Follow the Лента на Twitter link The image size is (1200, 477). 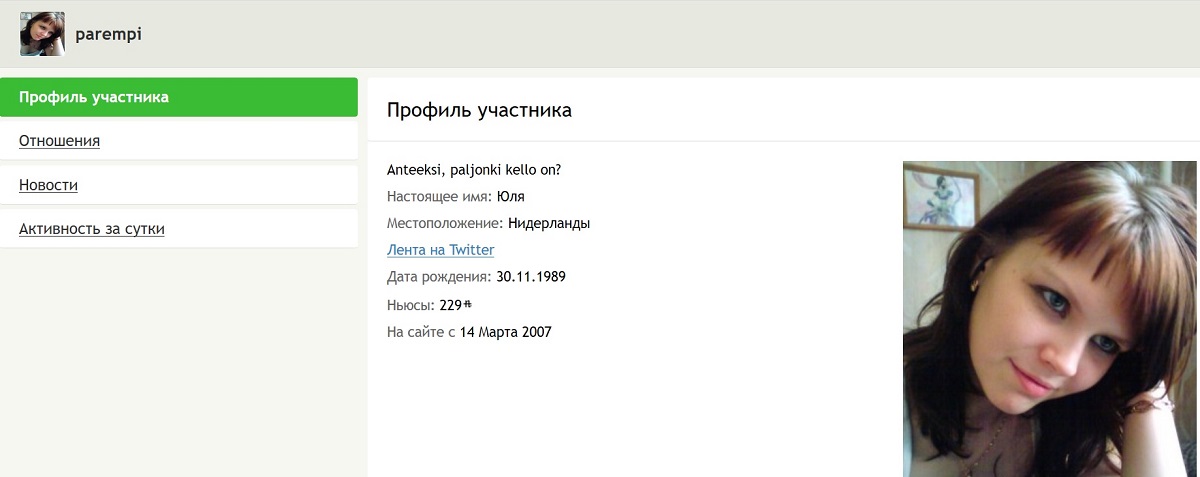click(x=440, y=250)
